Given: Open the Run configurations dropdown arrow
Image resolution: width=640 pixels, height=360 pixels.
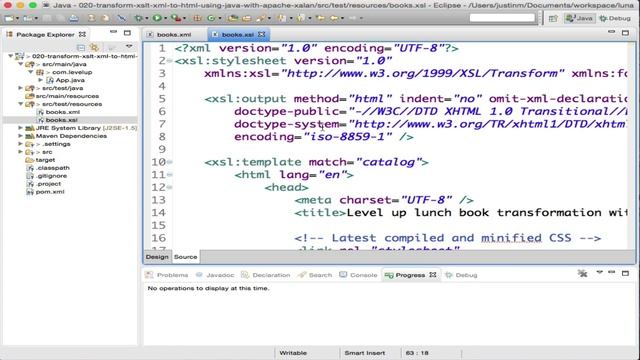Looking at the screenshot, I should point(165,19).
